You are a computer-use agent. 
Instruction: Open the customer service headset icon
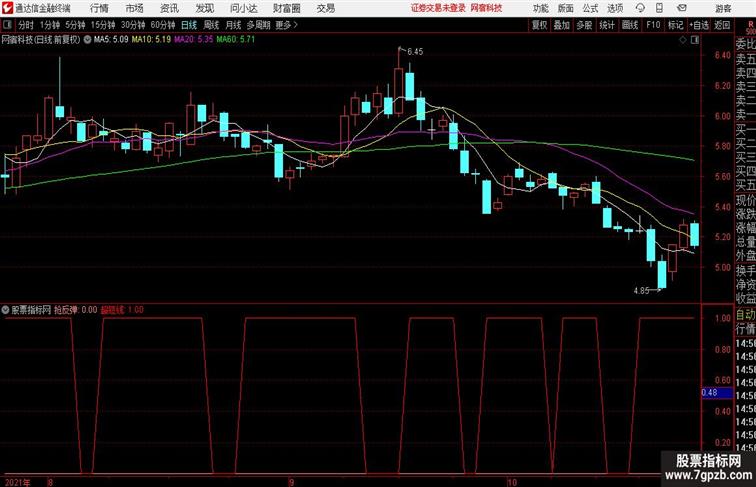[640, 8]
